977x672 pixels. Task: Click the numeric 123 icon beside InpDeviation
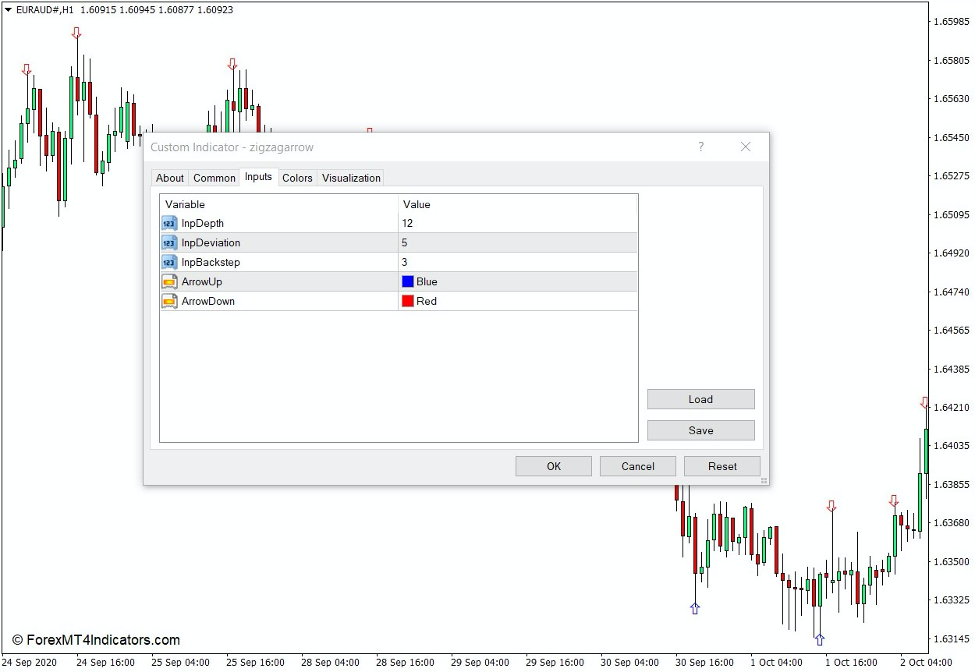click(168, 242)
